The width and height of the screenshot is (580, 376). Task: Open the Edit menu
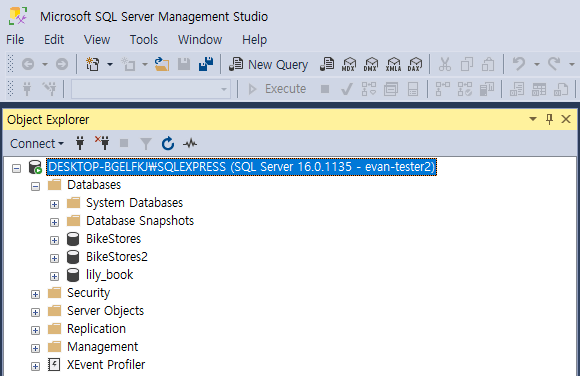click(x=54, y=40)
